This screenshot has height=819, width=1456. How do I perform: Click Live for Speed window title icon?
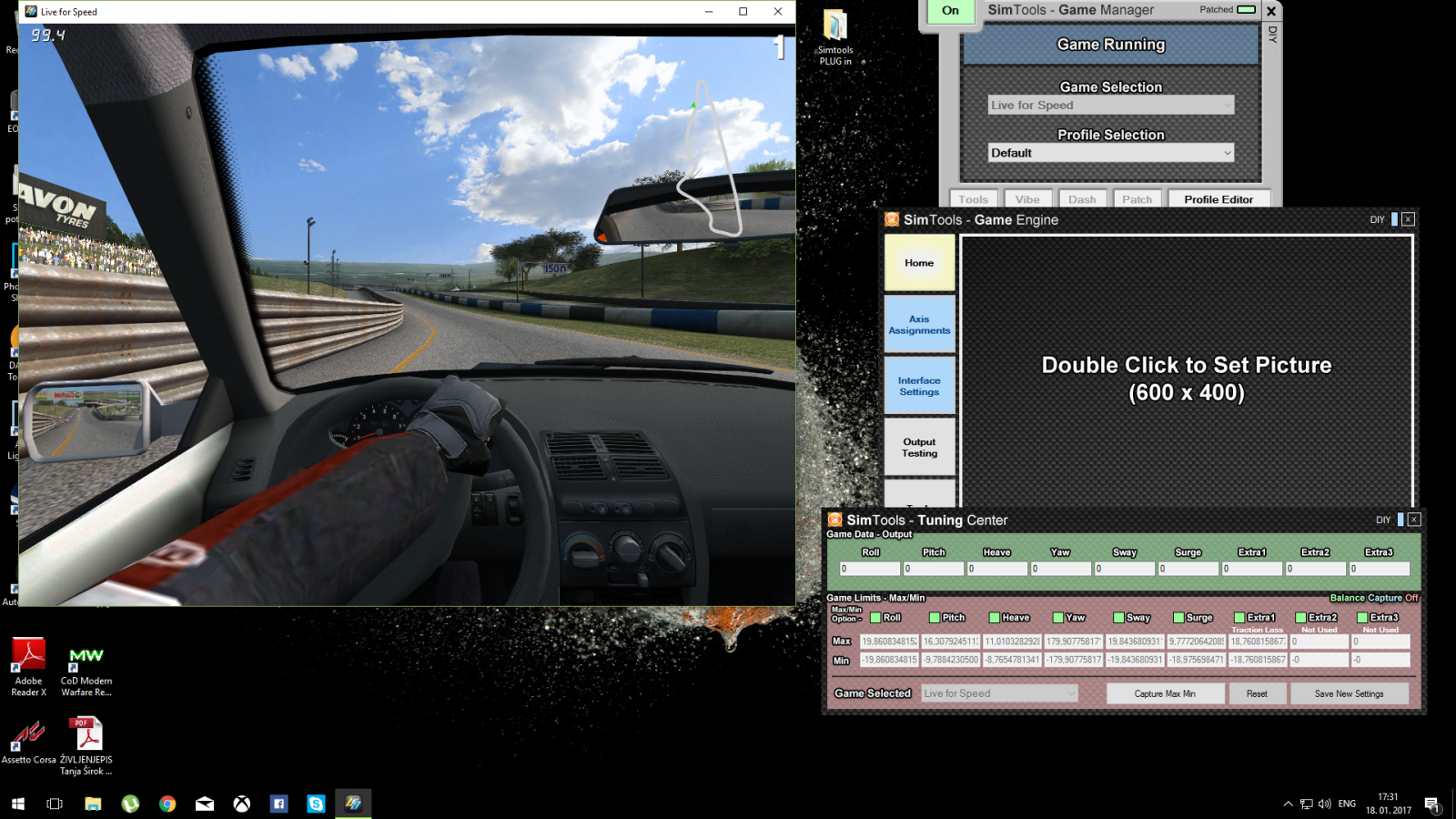tap(31, 12)
